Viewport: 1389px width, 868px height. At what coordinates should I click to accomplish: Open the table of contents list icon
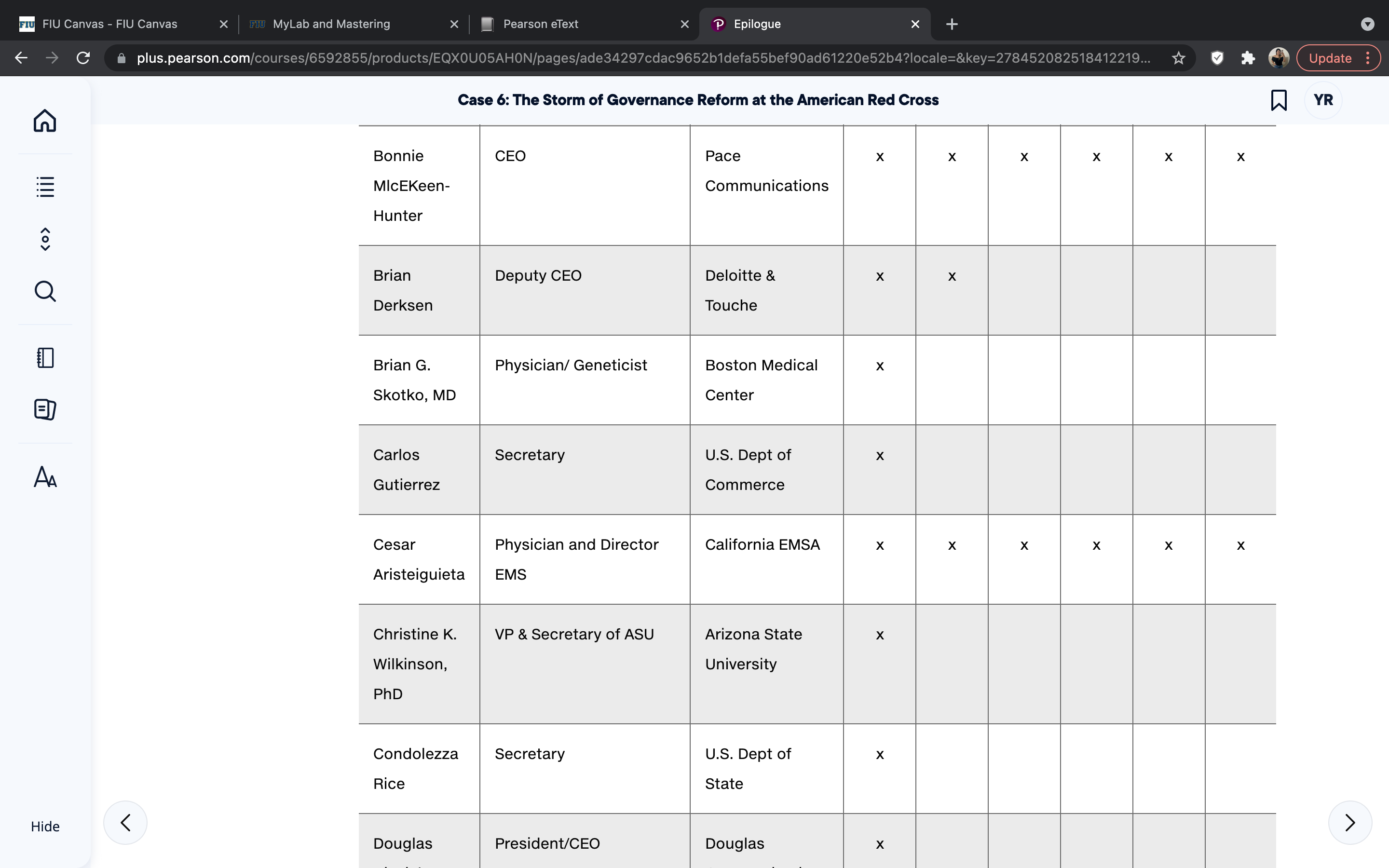(x=45, y=187)
